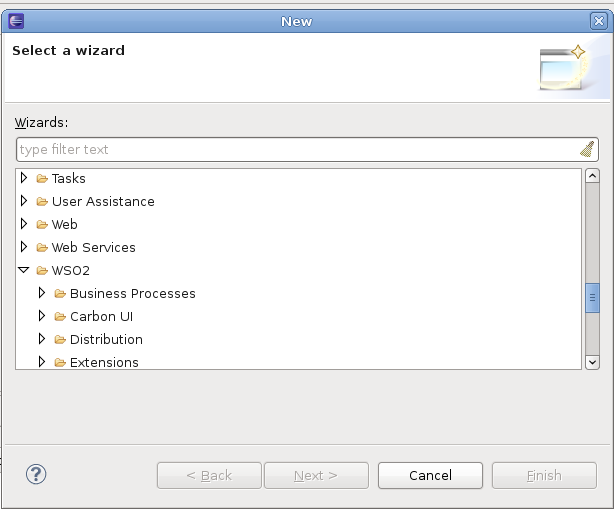This screenshot has height=510, width=614.
Task: Click the Tasks folder icon
Action: [42, 179]
